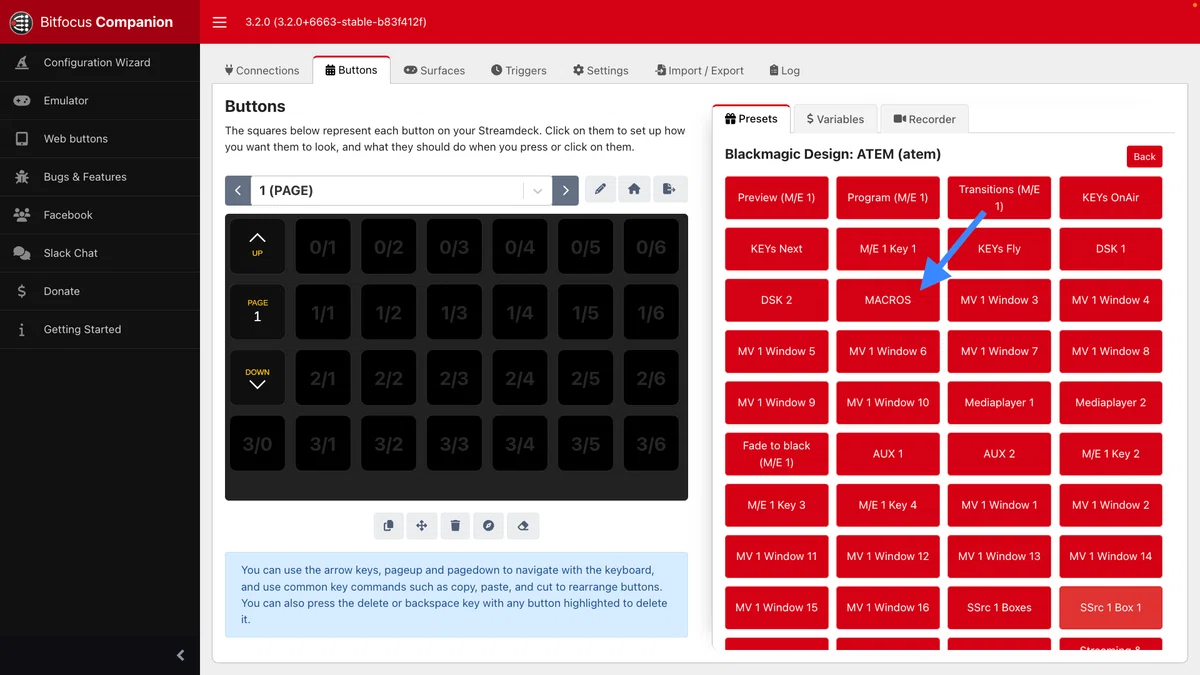Click the move button icon below grid
The image size is (1200, 675).
(x=422, y=525)
